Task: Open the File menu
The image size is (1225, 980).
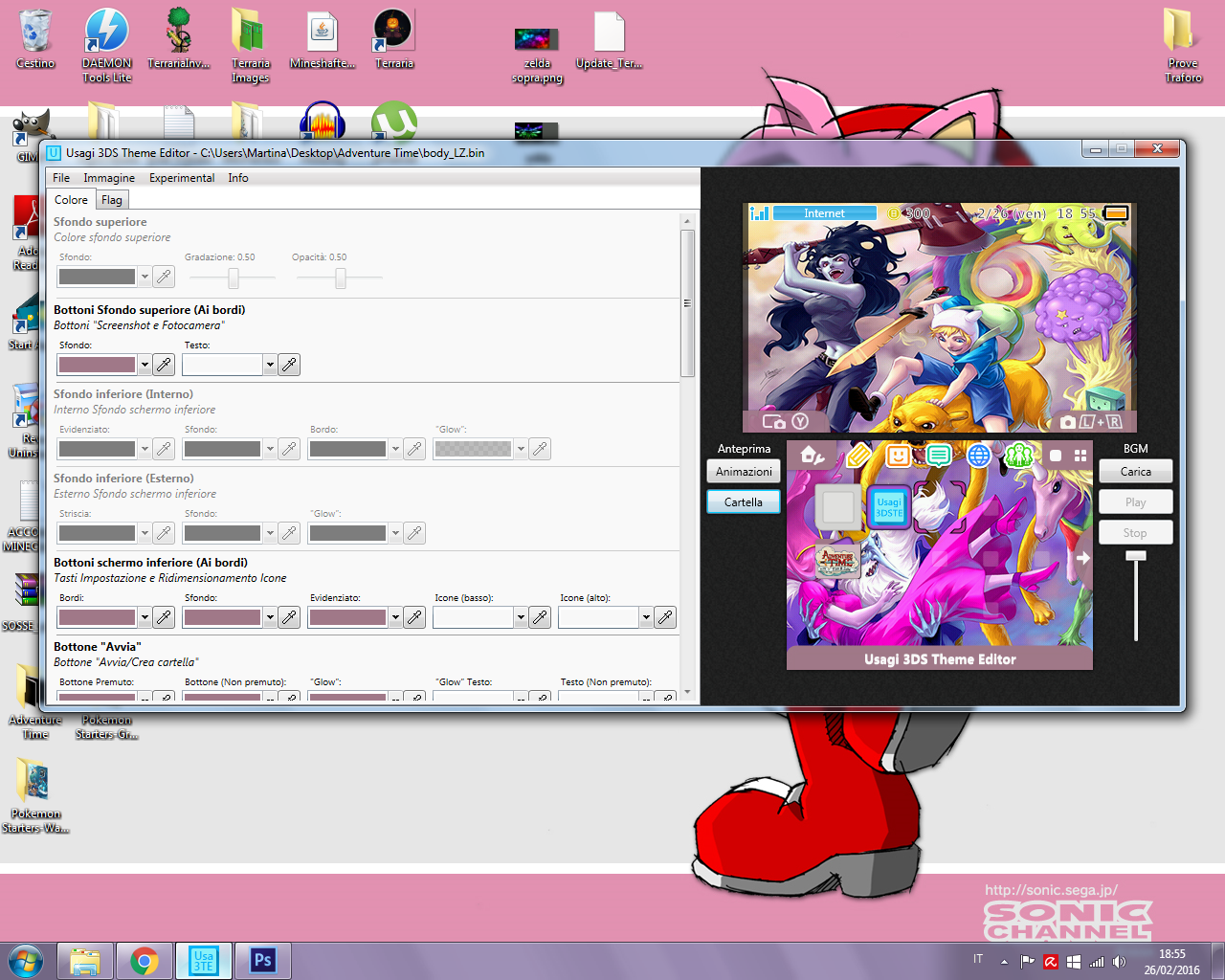Action: point(61,178)
